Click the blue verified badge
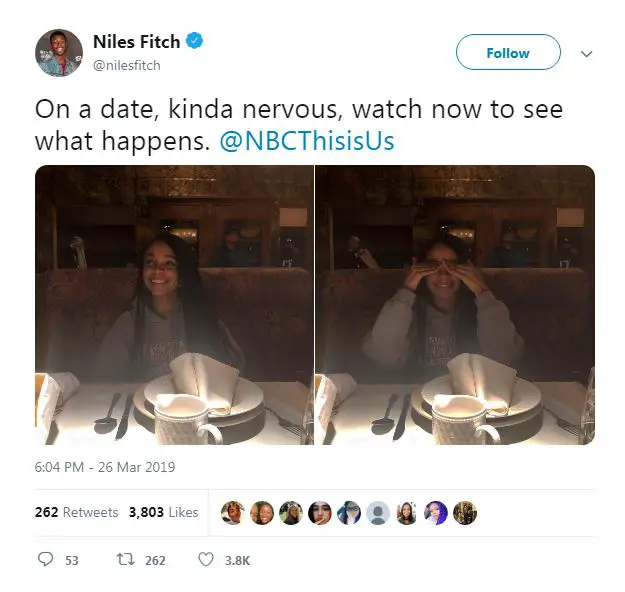Screen dimensions: 625x592 195,41
